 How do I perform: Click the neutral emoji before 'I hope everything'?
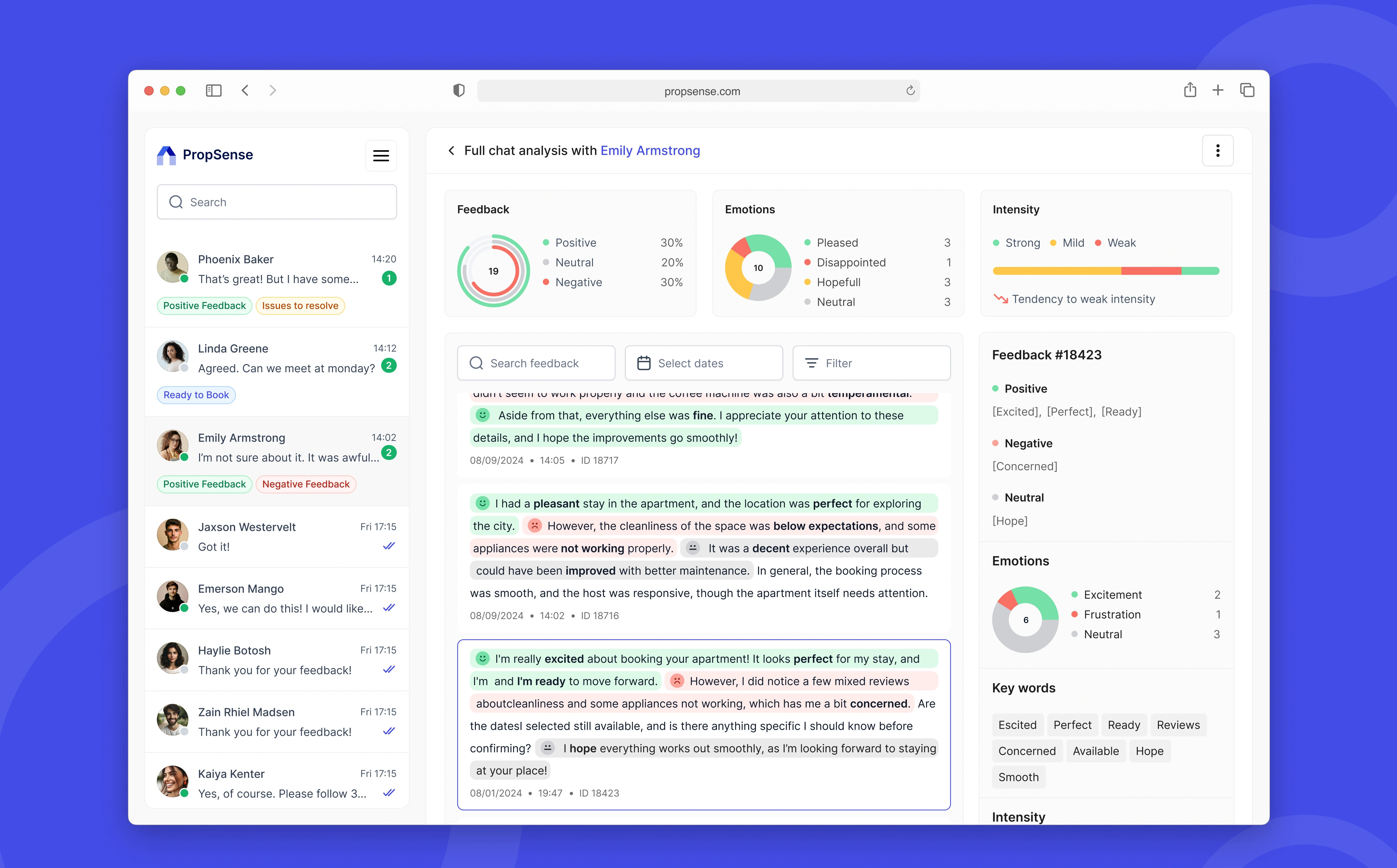coord(547,748)
